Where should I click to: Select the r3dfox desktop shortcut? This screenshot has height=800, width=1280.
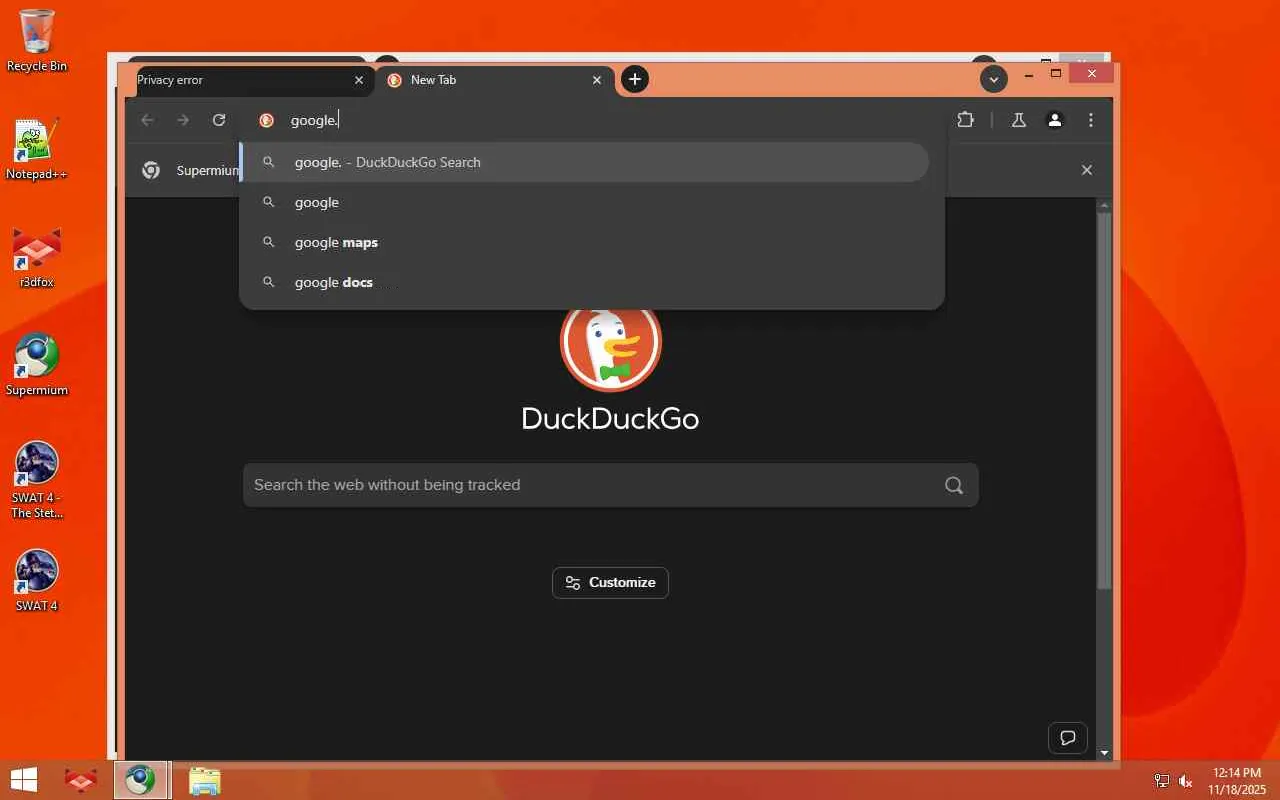click(x=37, y=257)
